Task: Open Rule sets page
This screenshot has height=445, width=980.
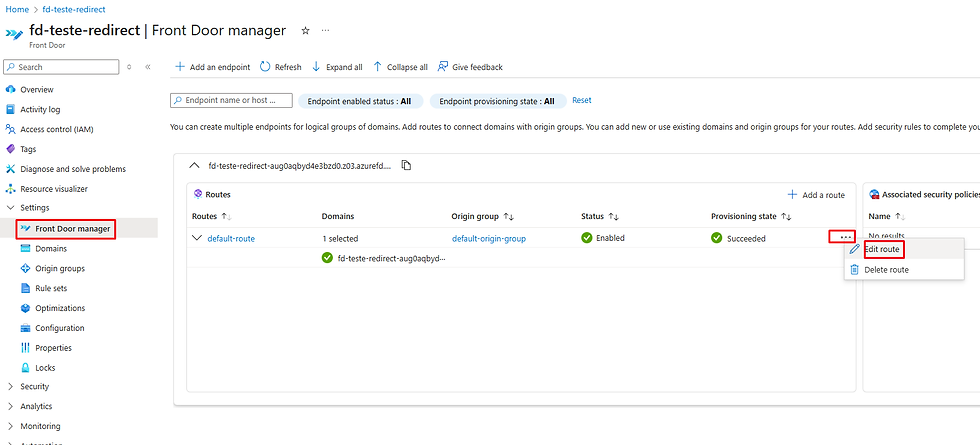Action: coord(51,288)
